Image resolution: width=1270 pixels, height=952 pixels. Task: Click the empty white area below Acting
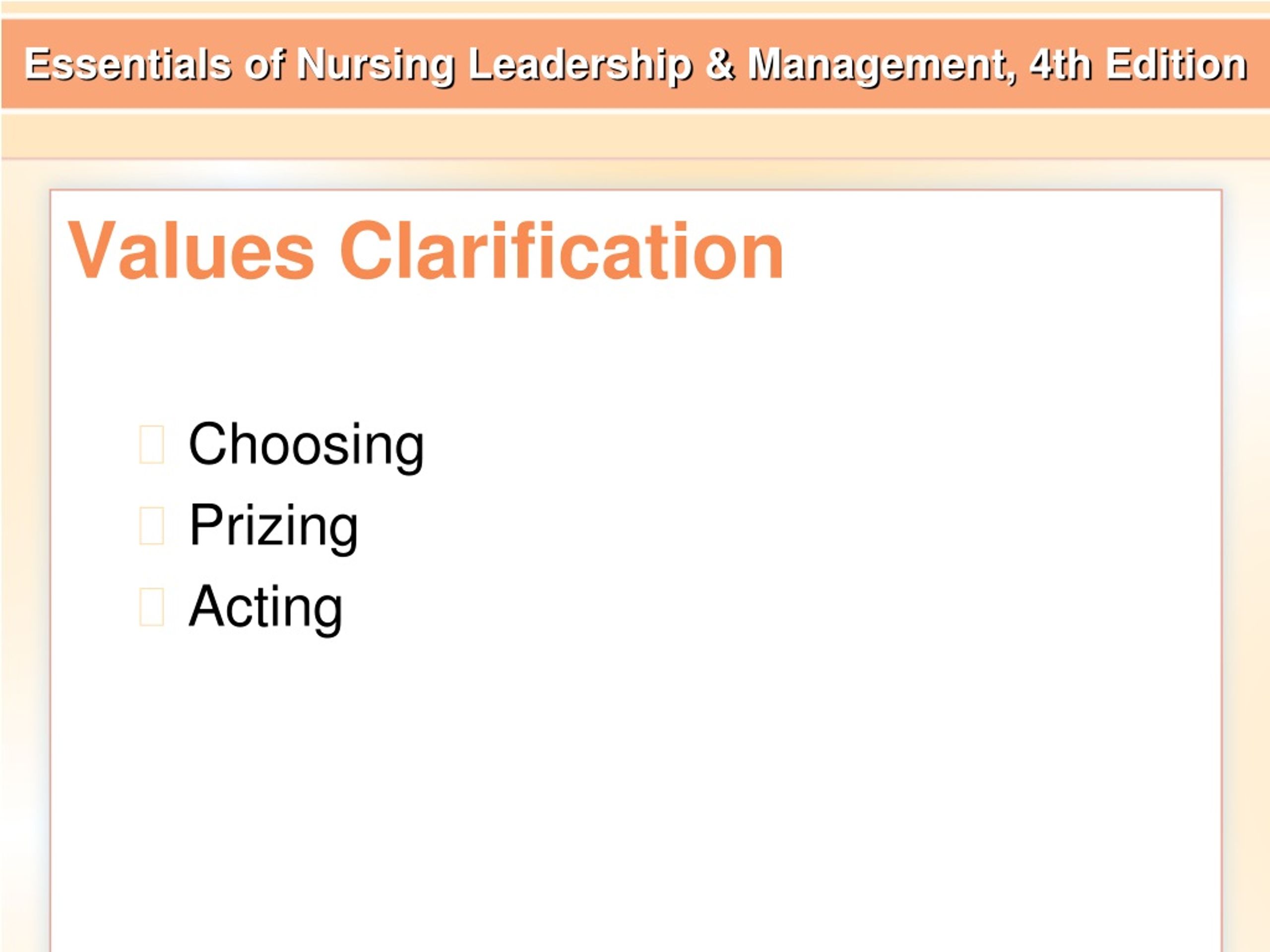tap(635, 792)
